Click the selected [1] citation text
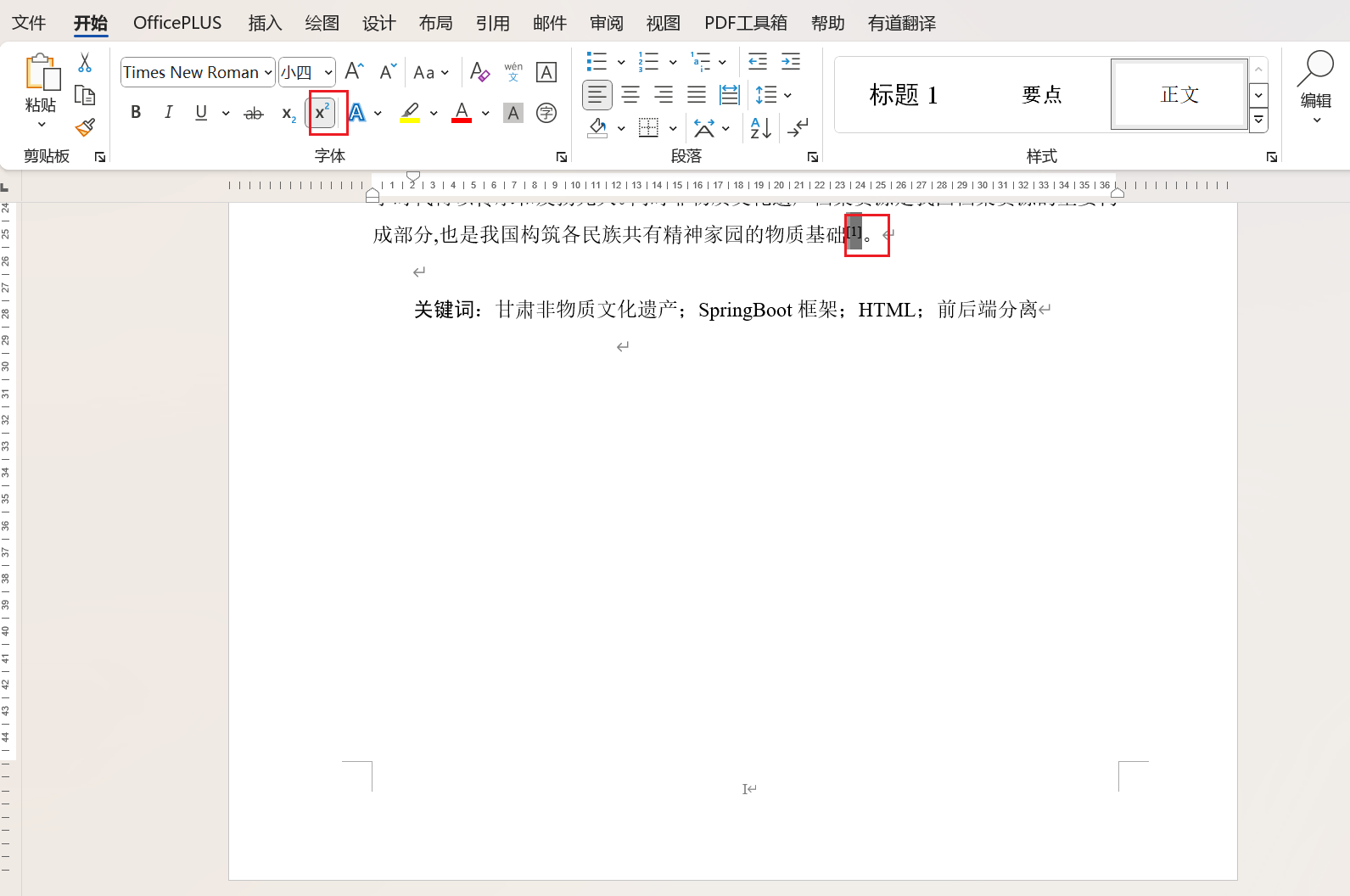 854,233
